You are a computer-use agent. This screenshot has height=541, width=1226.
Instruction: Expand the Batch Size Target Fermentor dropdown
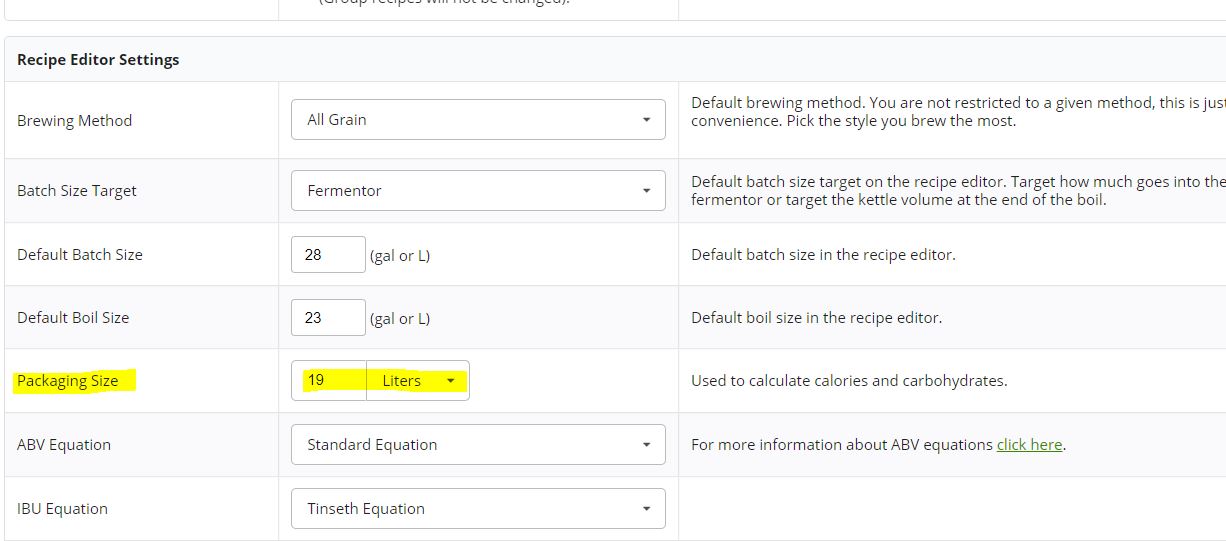(x=478, y=191)
